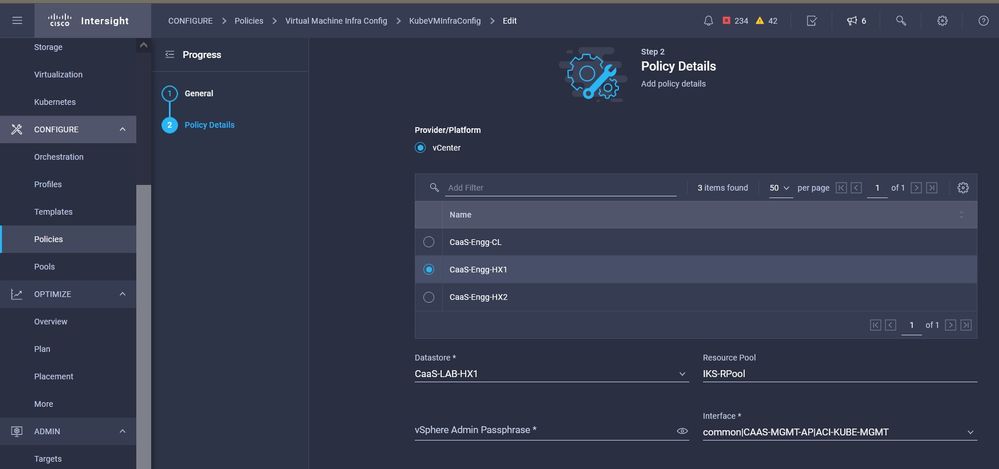The image size is (999, 469).
Task: Go to last page in bottom pager
Action: [x=967, y=325]
